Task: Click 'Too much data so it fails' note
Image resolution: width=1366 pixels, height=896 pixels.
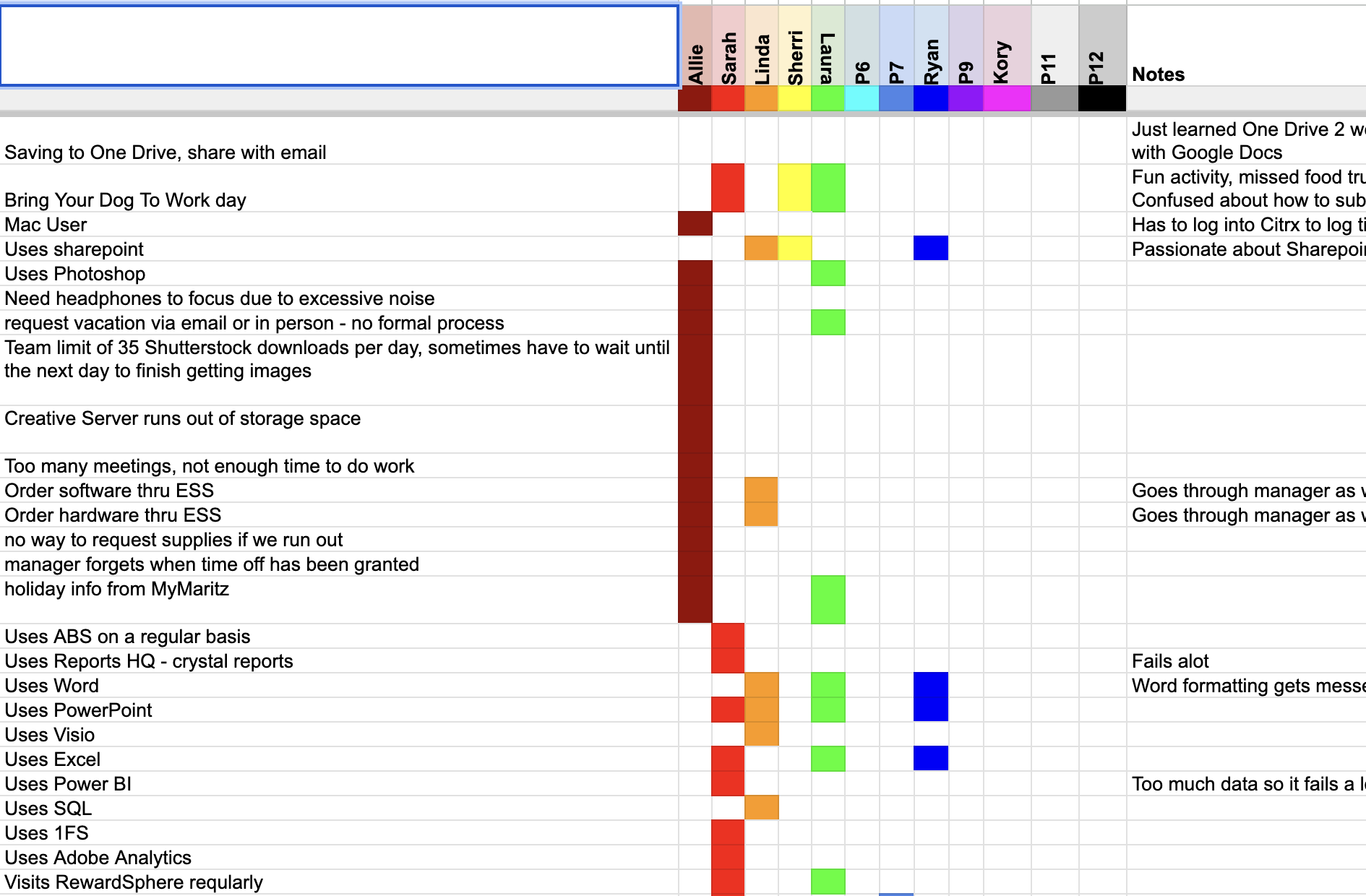Action: 1248,784
